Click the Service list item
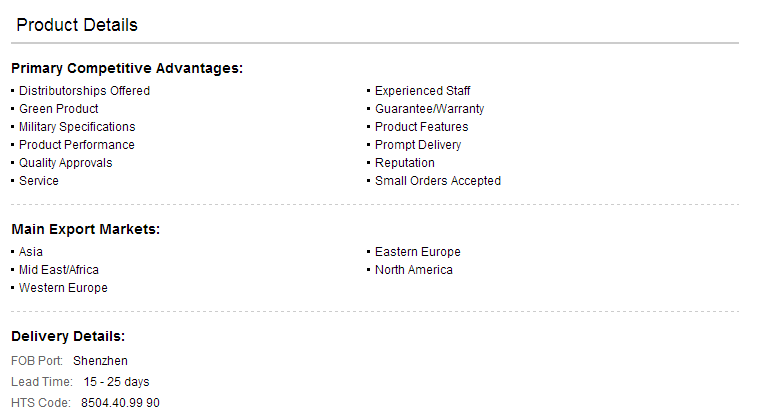Screen dimensions: 779x418 click(x=39, y=181)
